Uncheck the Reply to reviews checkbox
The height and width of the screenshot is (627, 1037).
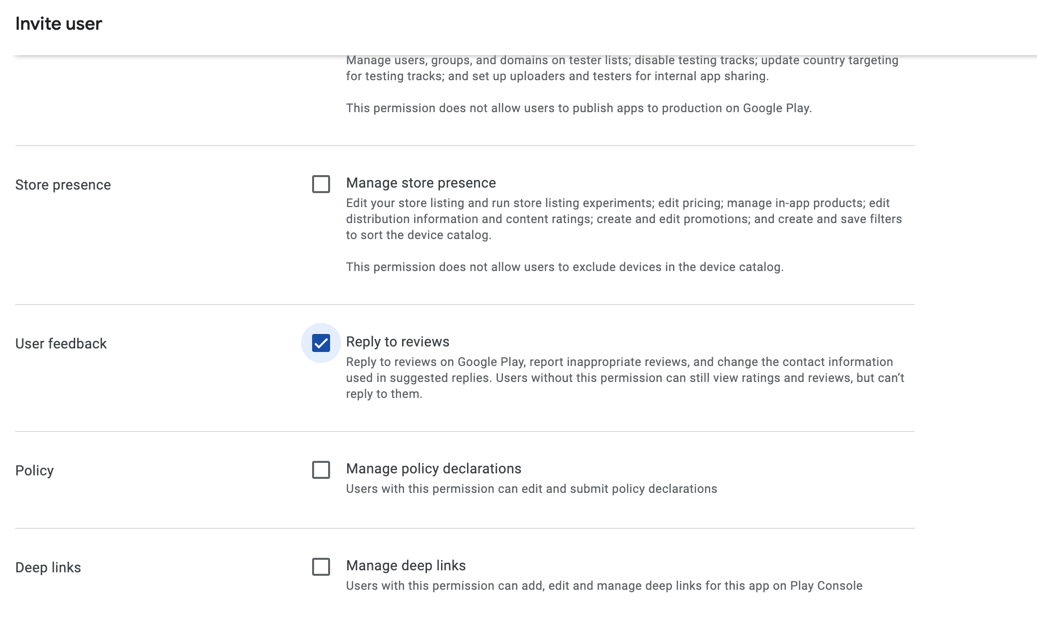point(321,343)
